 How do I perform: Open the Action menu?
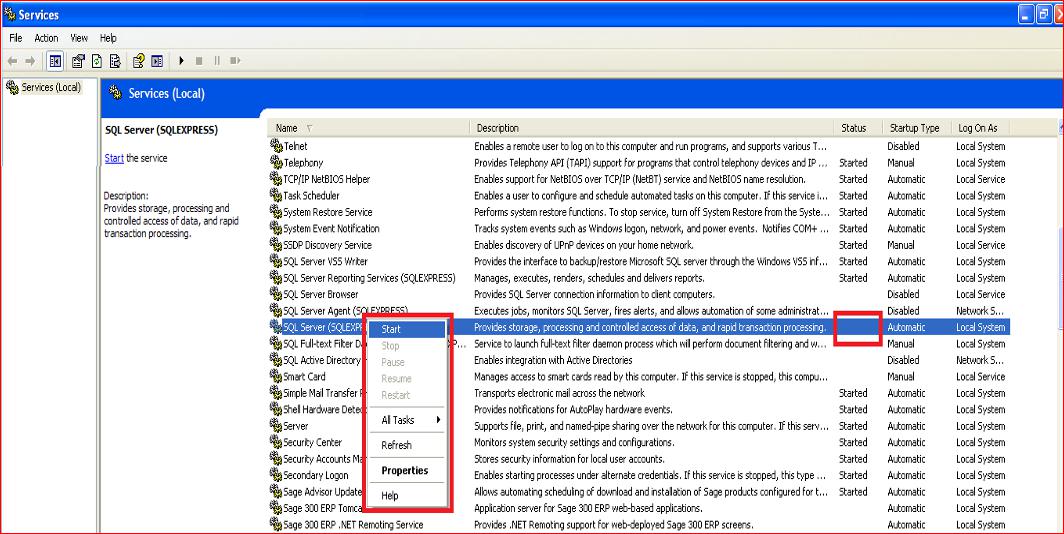(46, 38)
